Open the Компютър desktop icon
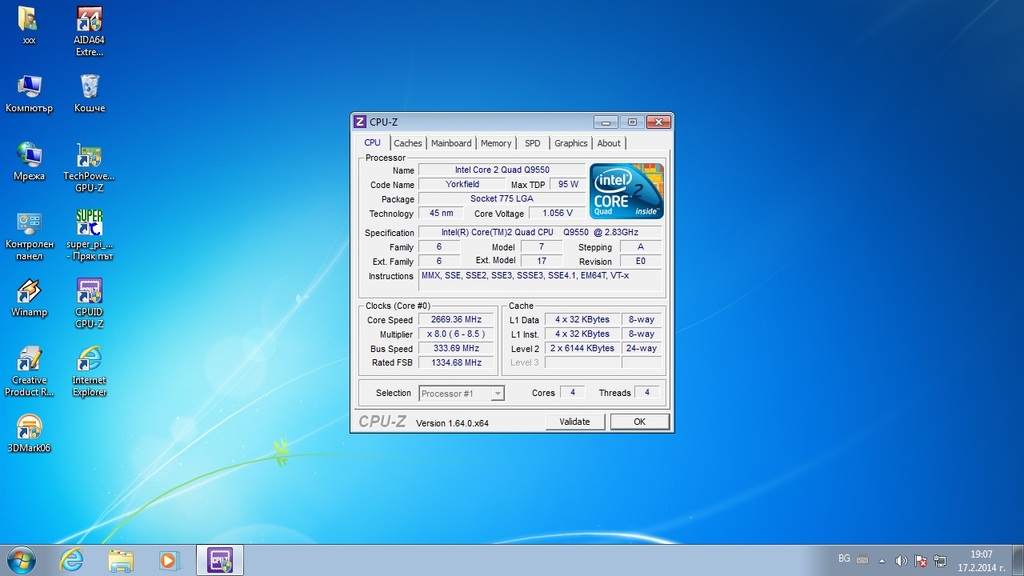The width and height of the screenshot is (1024, 576). click(29, 93)
